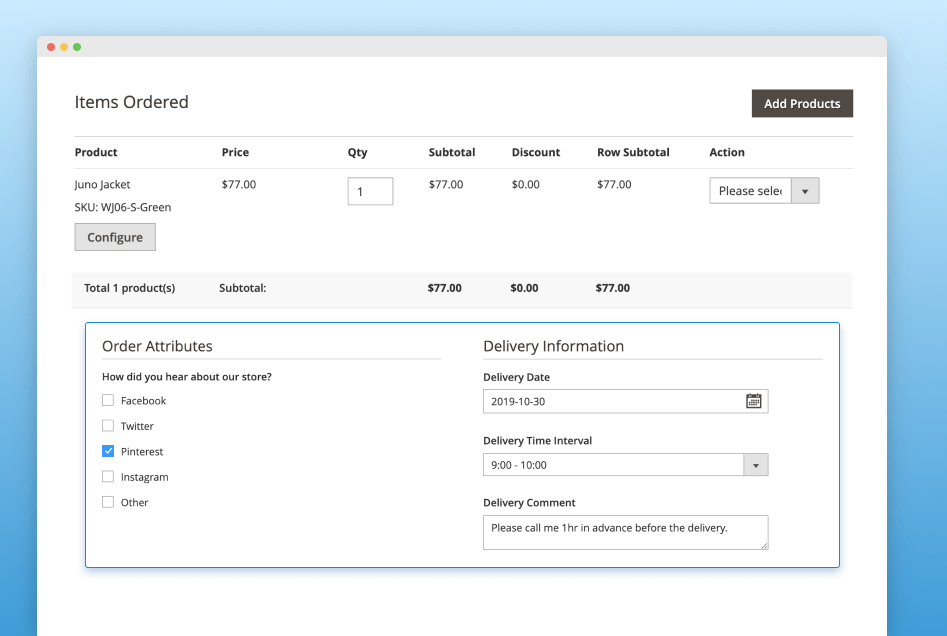
Task: Open the Action 'Please select' dropdown
Action: [x=751, y=191]
